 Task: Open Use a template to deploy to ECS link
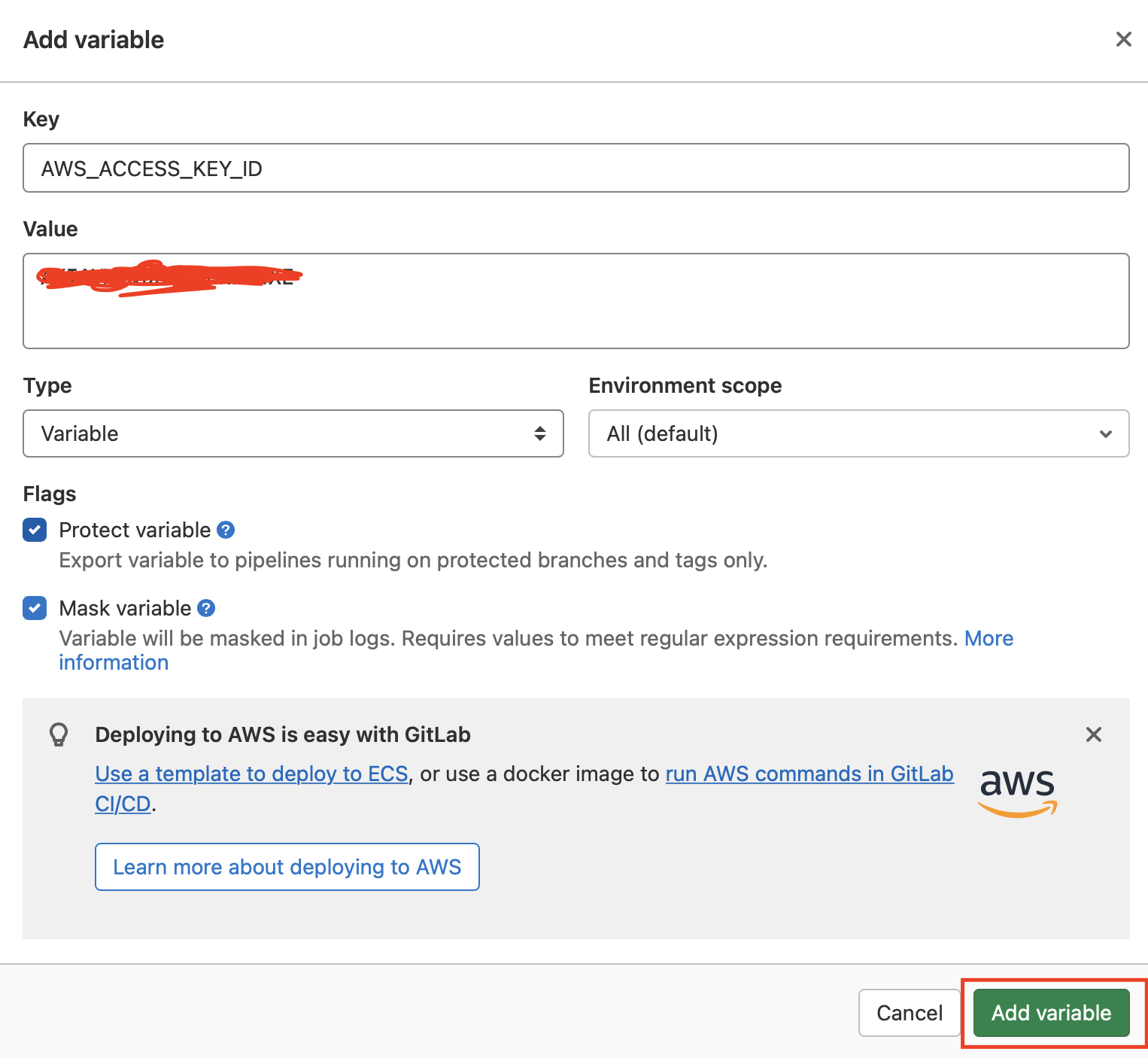tap(251, 774)
